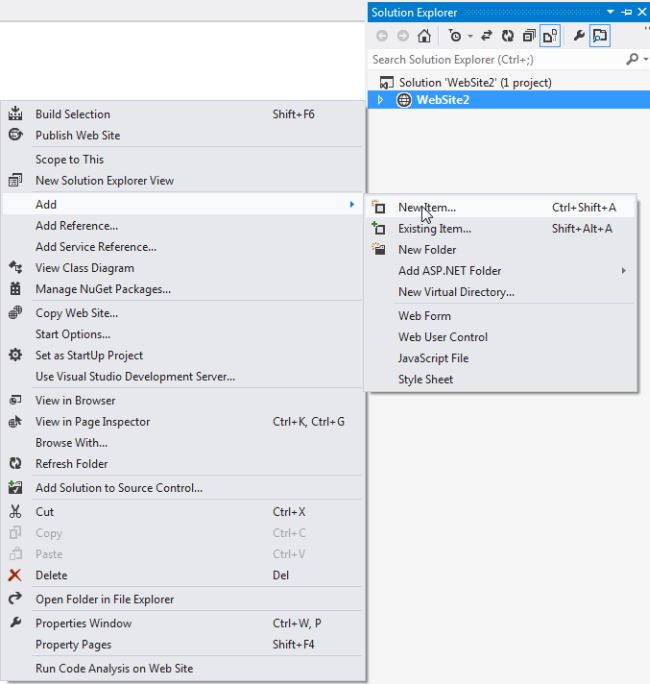Choose Add Reference...
This screenshot has height=684, width=650.
pyautogui.click(x=183, y=226)
